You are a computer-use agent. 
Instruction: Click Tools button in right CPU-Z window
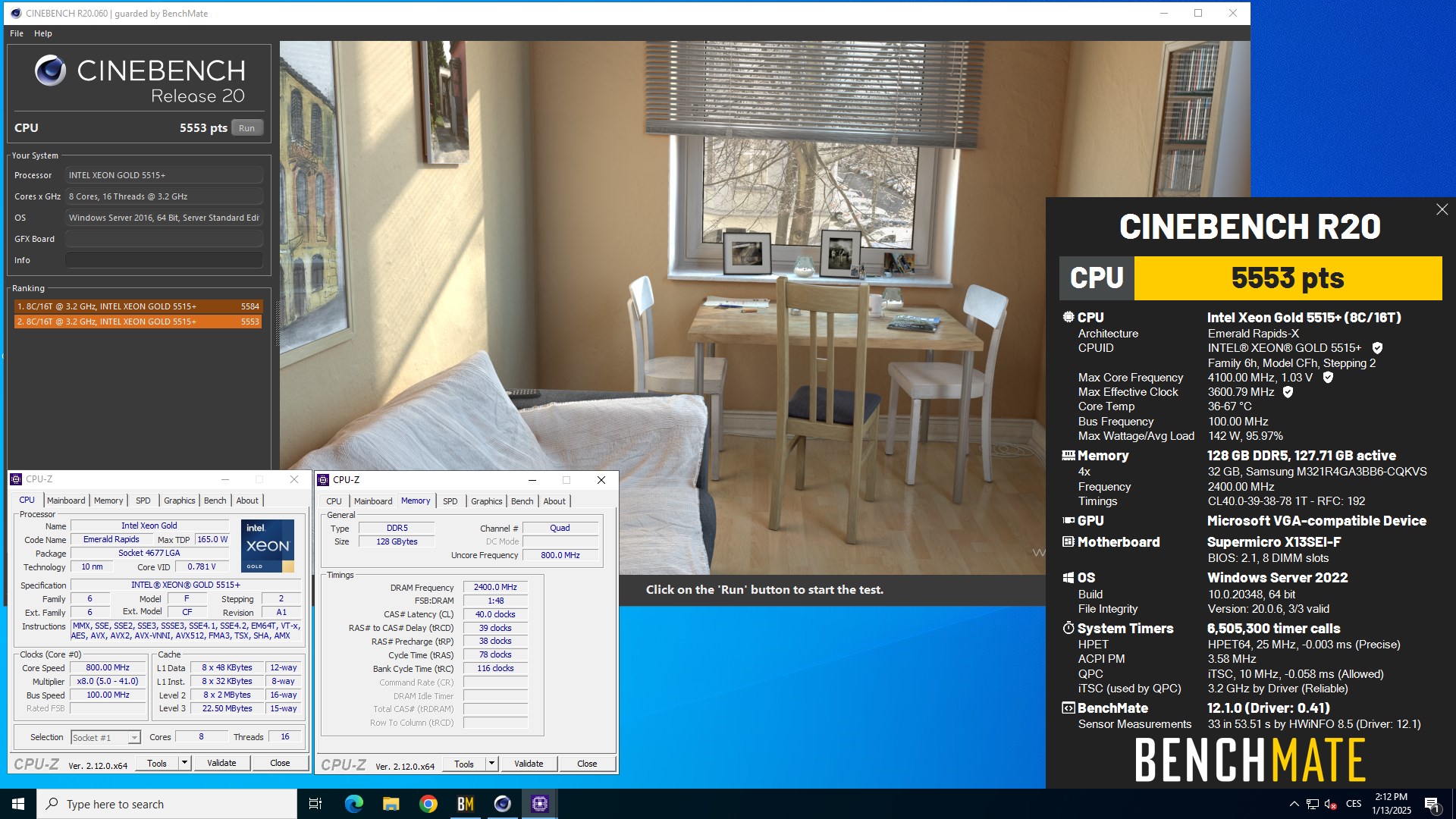tap(464, 764)
